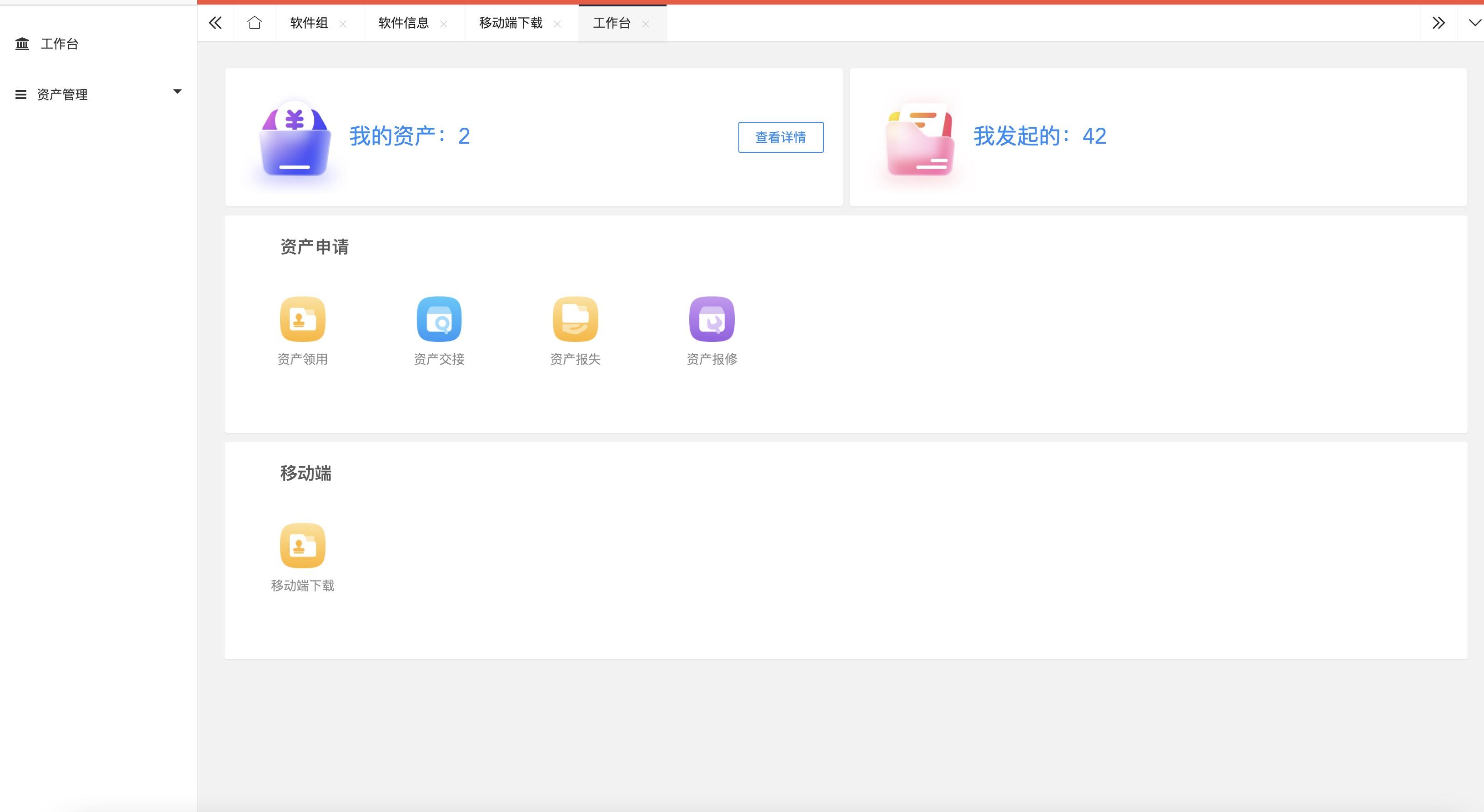
Task: Open the tab options dropdown chevron
Action: coord(1475,23)
